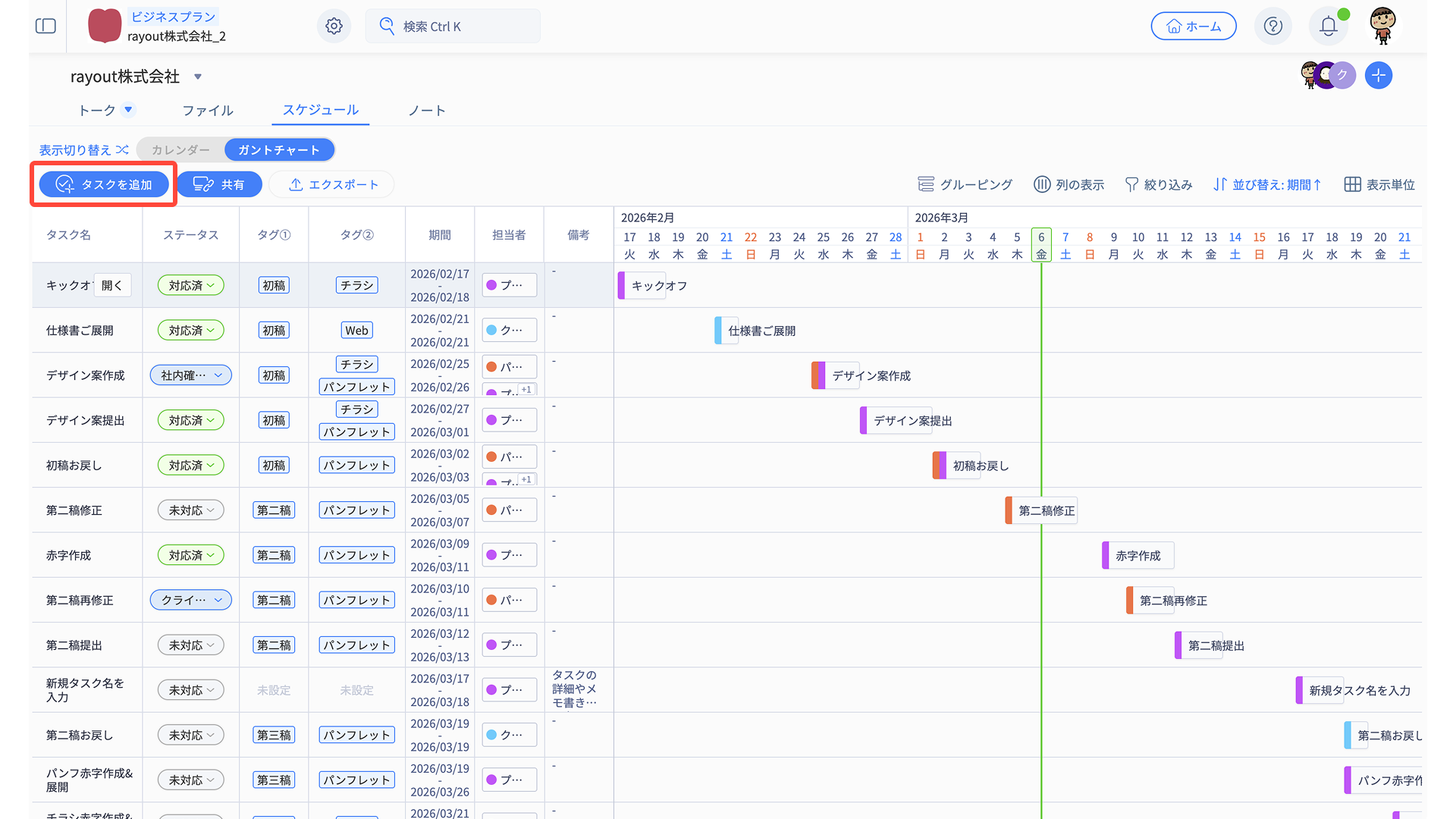Click the エクスポート button
Screen dimensions: 1456x819
[x=332, y=184]
